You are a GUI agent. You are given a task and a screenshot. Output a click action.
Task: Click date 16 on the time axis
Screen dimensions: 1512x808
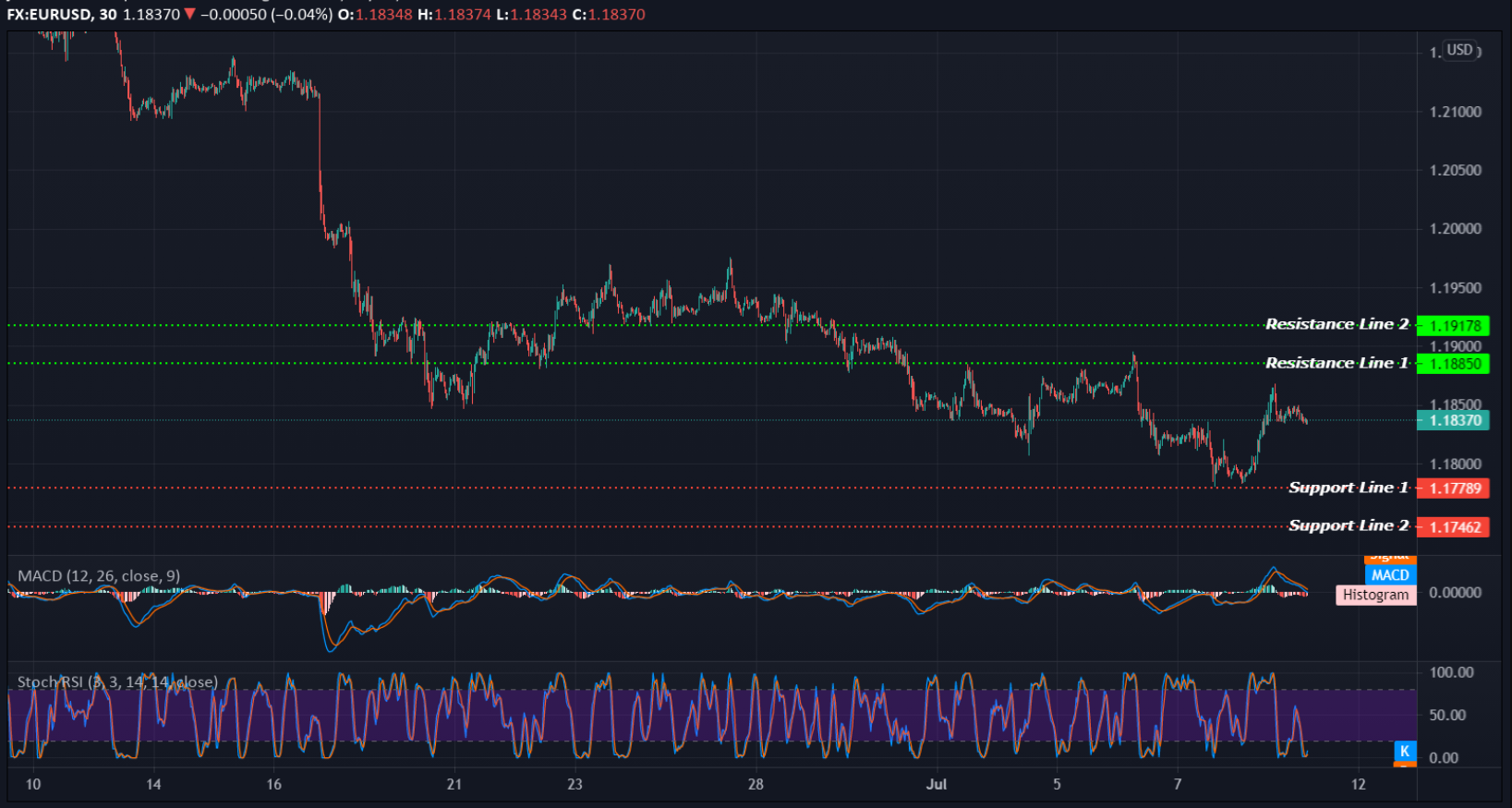coord(273,784)
